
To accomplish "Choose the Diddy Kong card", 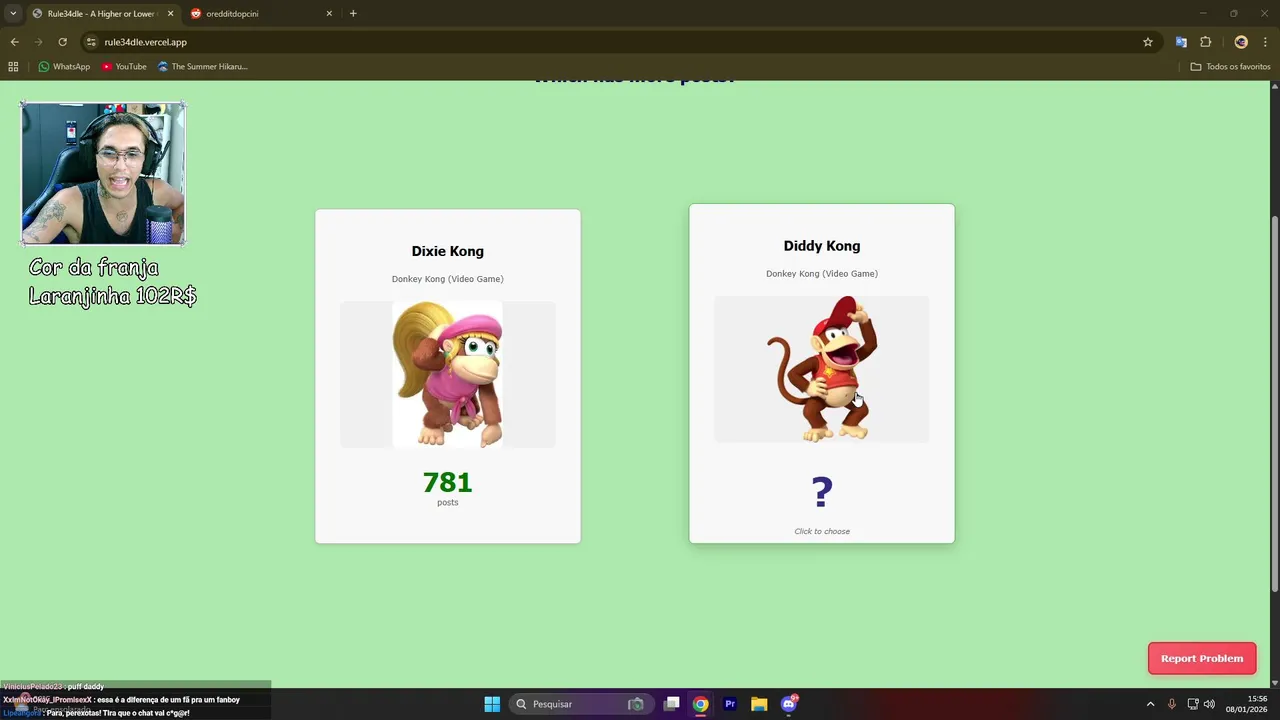I will click(x=822, y=374).
